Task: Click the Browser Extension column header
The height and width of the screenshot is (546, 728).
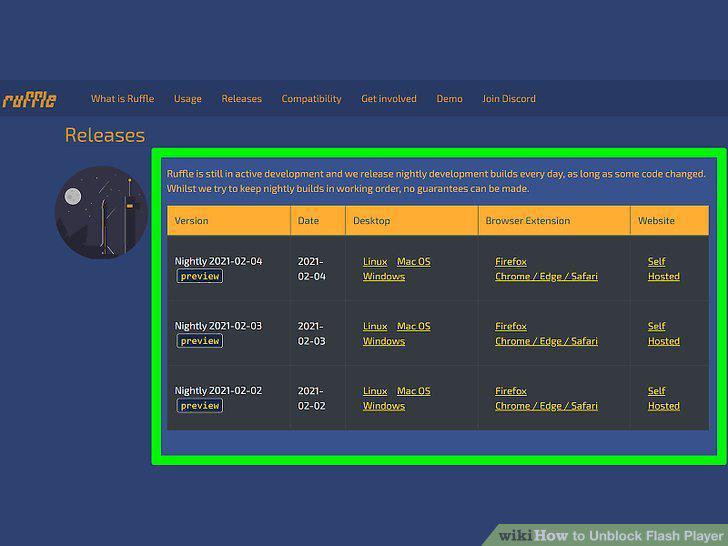Action: 554,221
